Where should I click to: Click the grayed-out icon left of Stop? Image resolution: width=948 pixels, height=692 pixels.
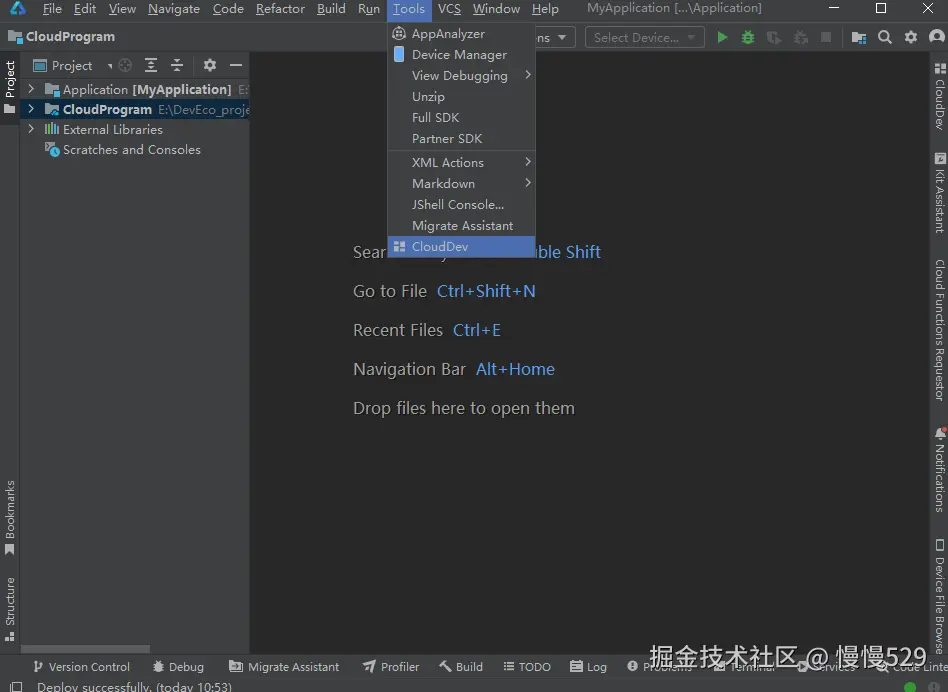(x=800, y=37)
